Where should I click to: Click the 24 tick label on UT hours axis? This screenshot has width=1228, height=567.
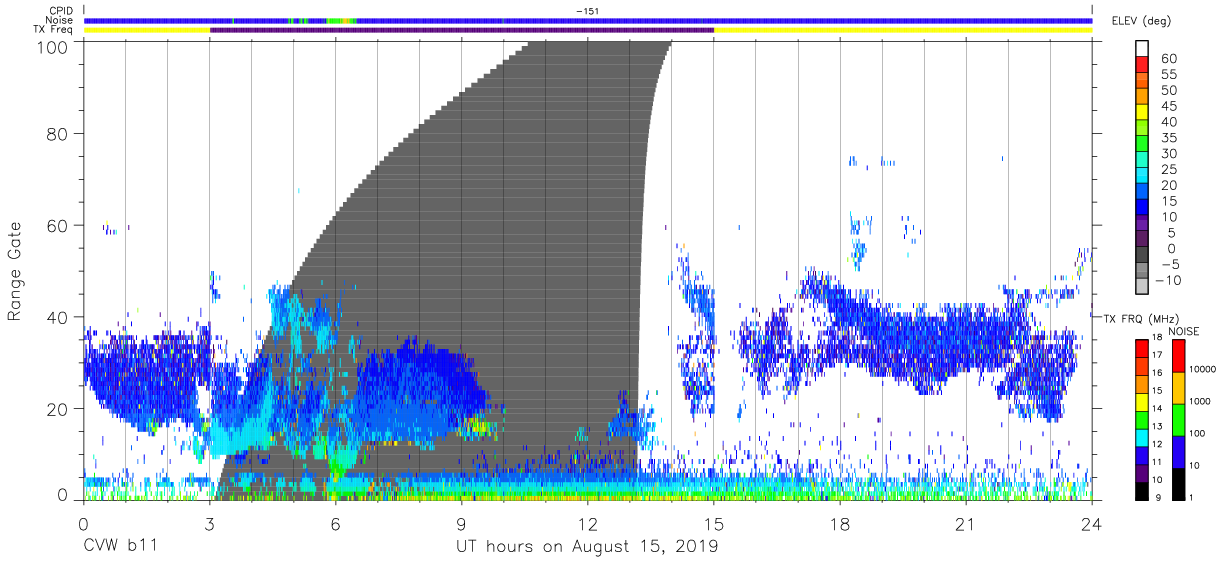pyautogui.click(x=1091, y=523)
